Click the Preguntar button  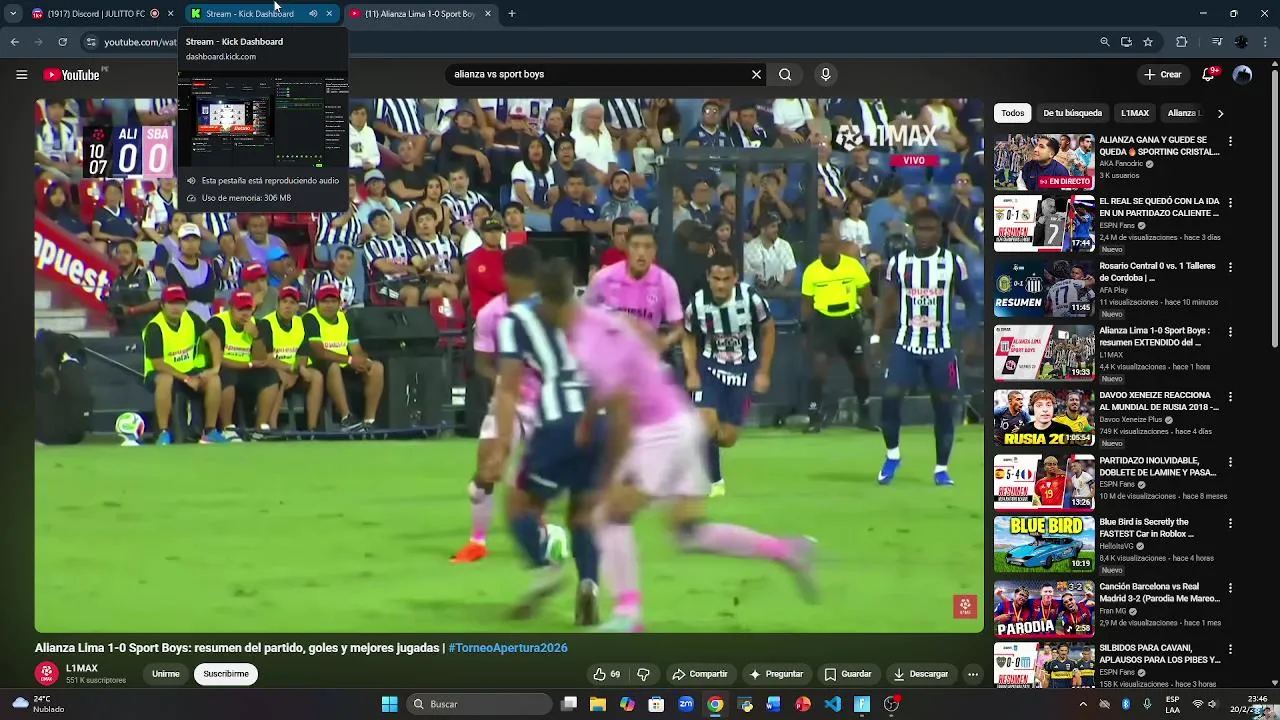[x=776, y=674]
